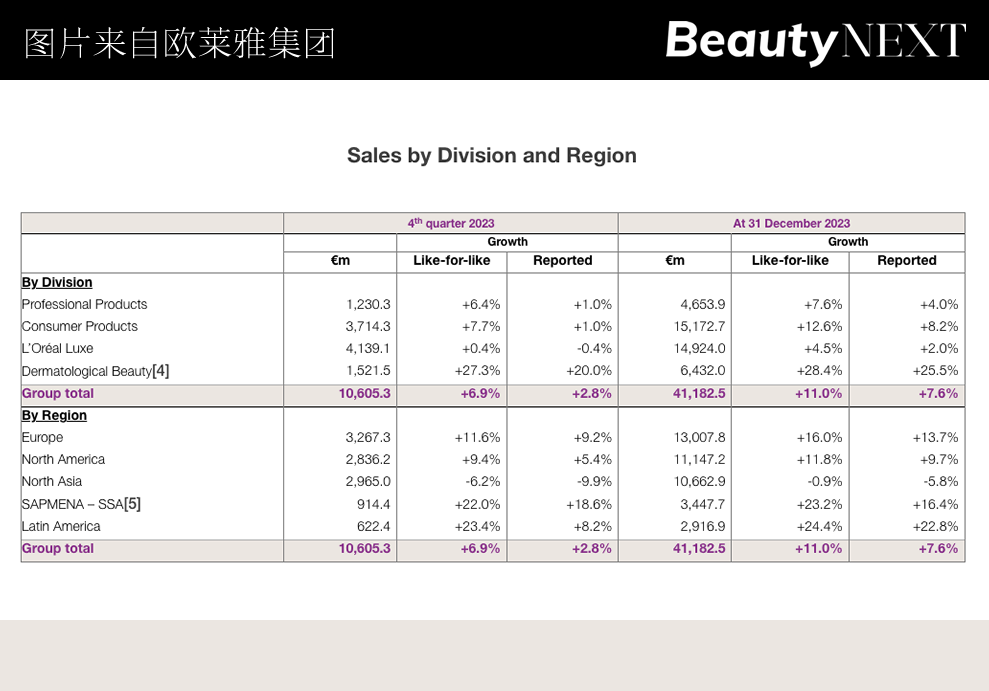Click the +27.3% Dermatological Beauty growth cell
This screenshot has width=989, height=691.
478,371
